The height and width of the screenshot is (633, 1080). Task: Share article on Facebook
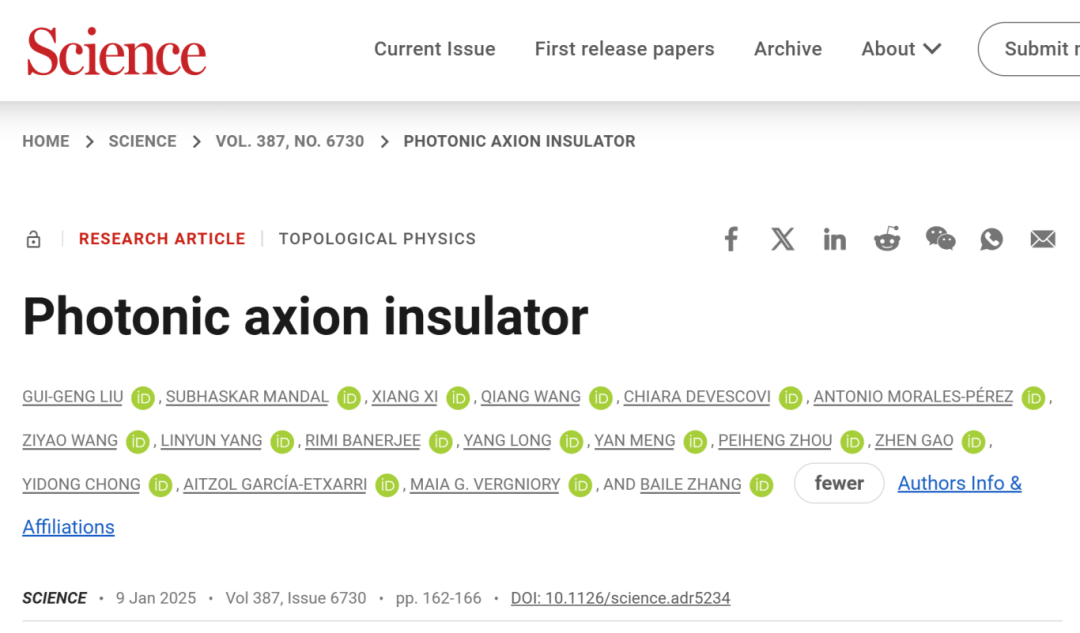(x=731, y=239)
